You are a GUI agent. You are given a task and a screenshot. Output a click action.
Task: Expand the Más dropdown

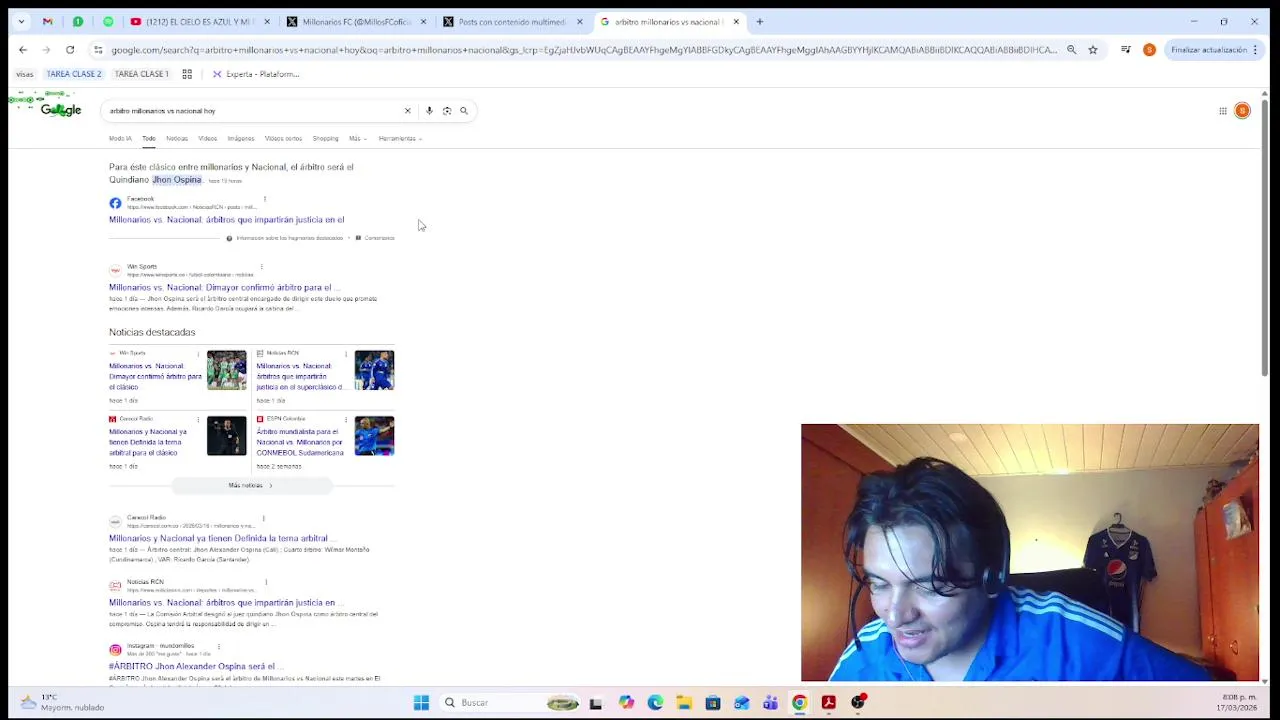pos(357,139)
